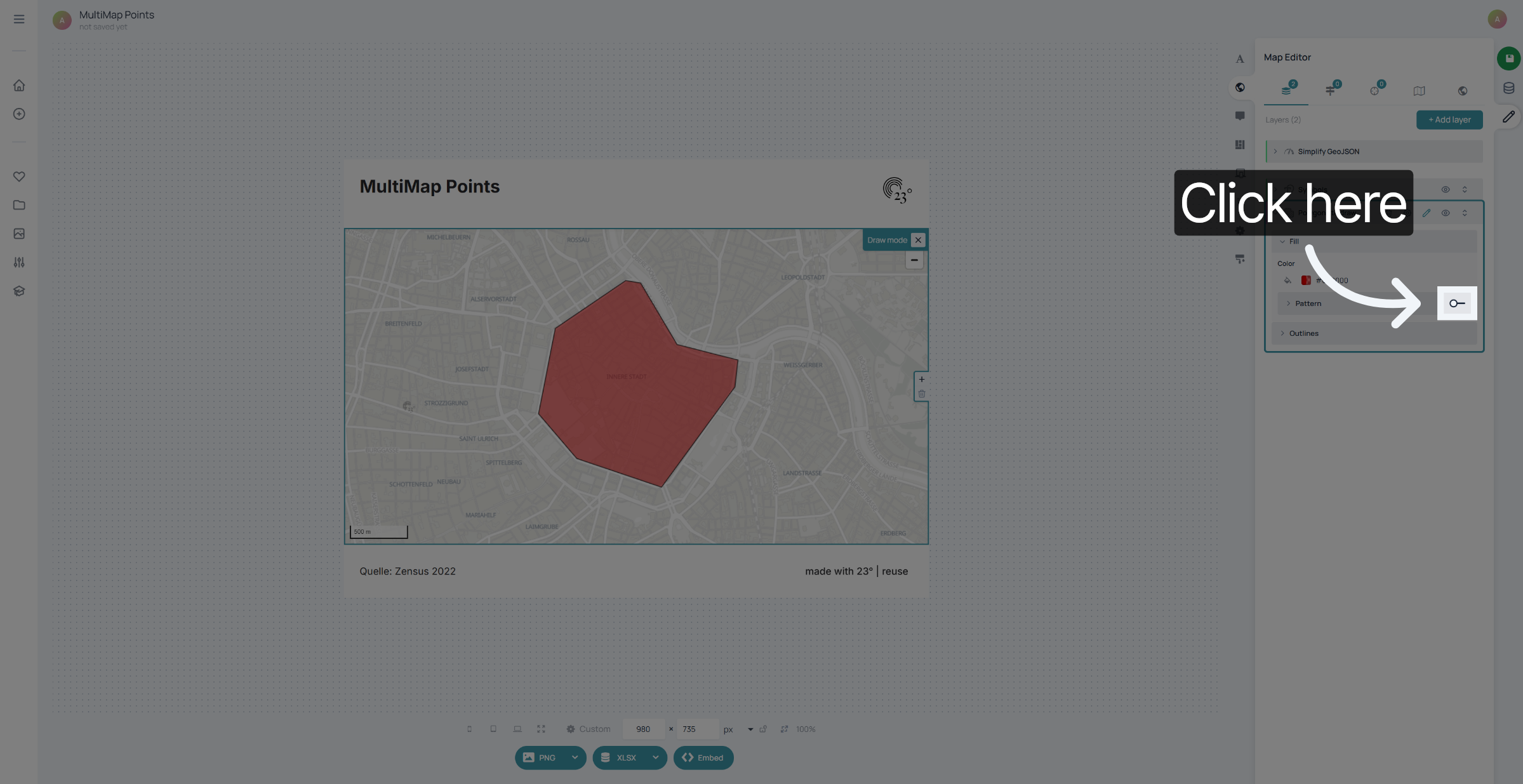Viewport: 1523px width, 784px height.
Task: Open the graduation cap learning icon
Action: coord(19,291)
